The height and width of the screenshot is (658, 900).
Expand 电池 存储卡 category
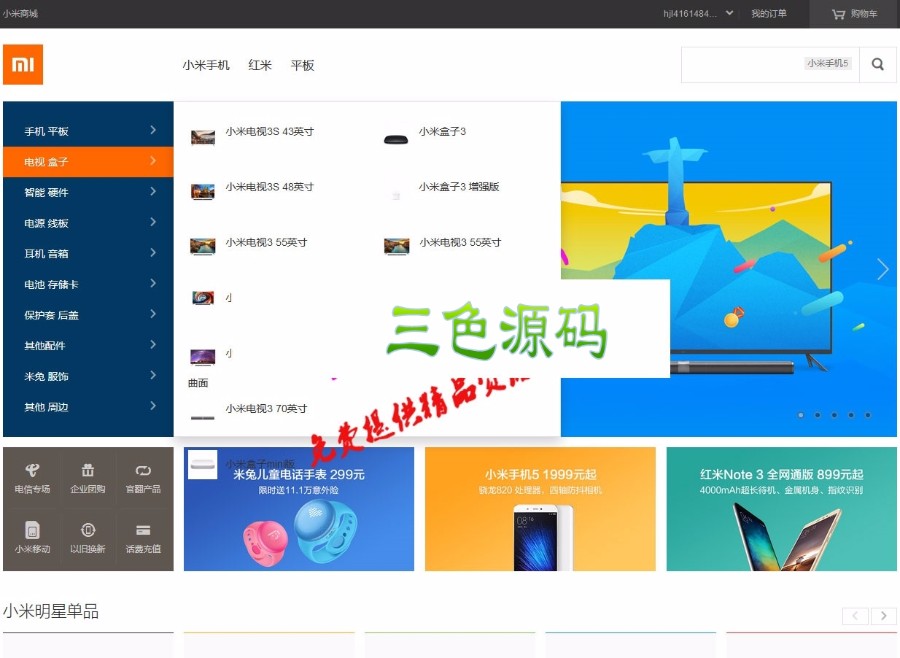(x=88, y=284)
